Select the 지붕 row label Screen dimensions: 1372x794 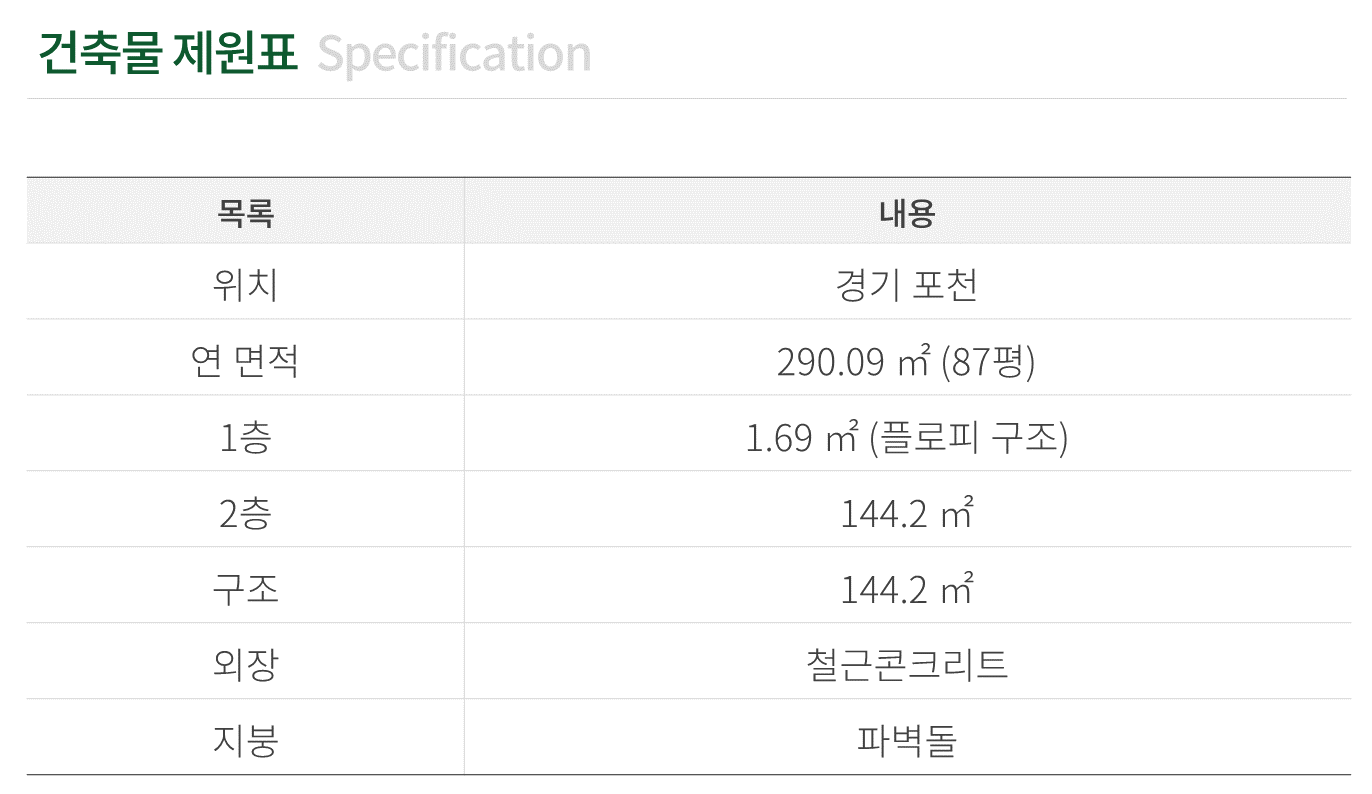click(x=245, y=741)
